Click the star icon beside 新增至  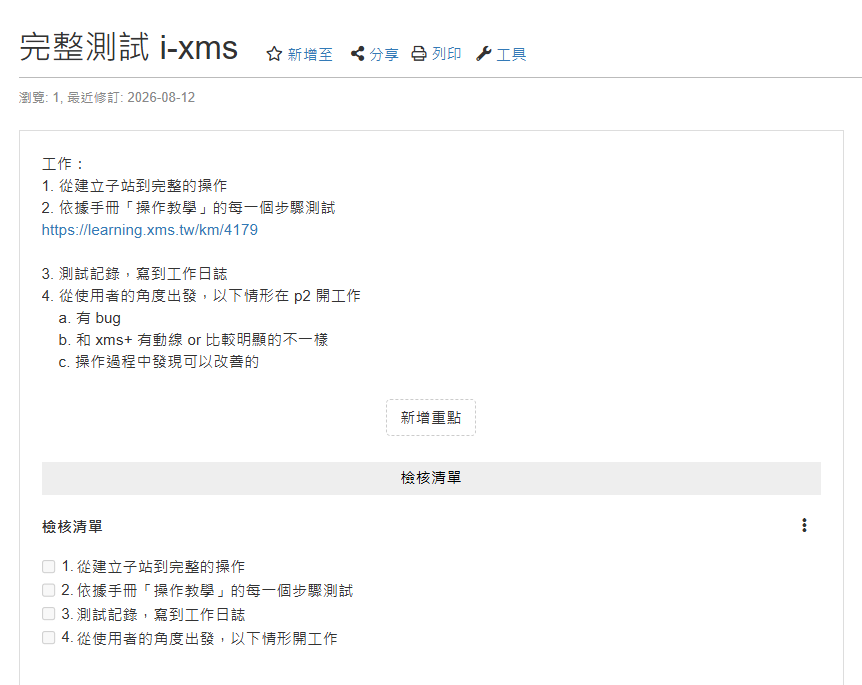(274, 54)
